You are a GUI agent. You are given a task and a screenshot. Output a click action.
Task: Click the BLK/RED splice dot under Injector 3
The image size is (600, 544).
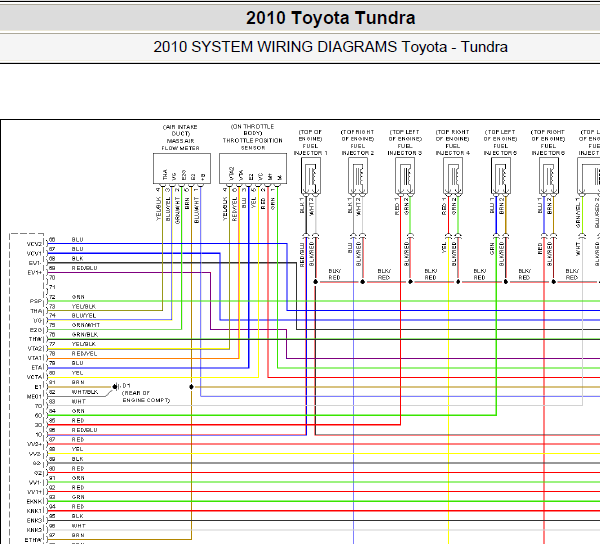pos(410,282)
